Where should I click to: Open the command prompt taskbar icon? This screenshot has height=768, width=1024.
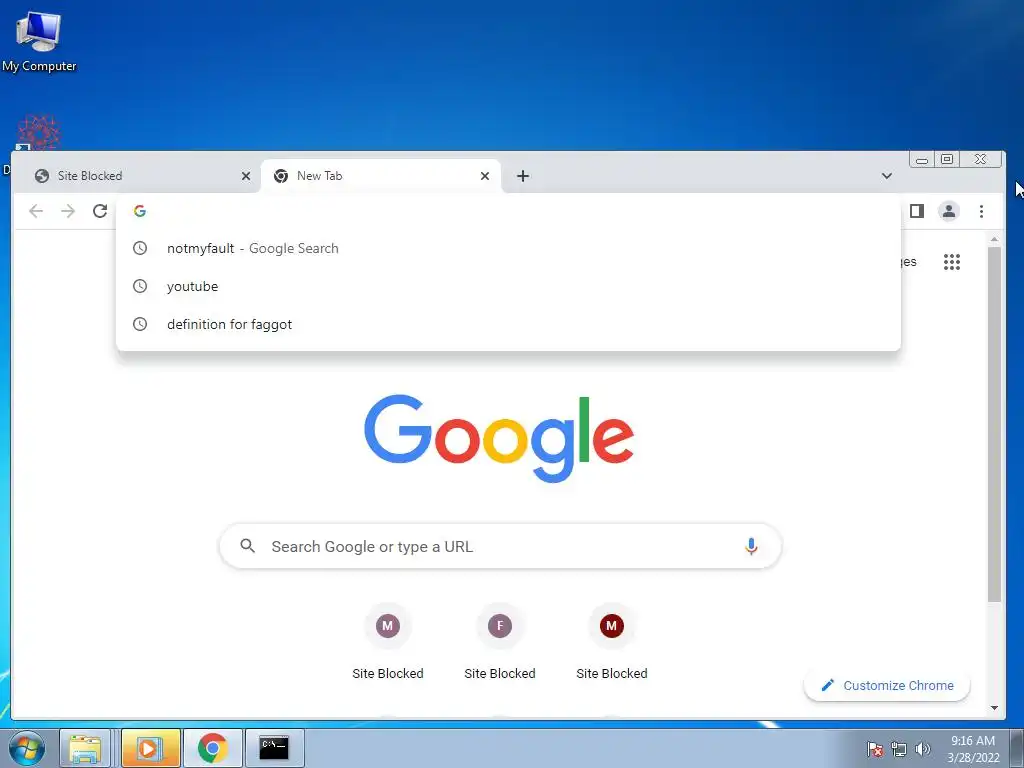[x=274, y=748]
